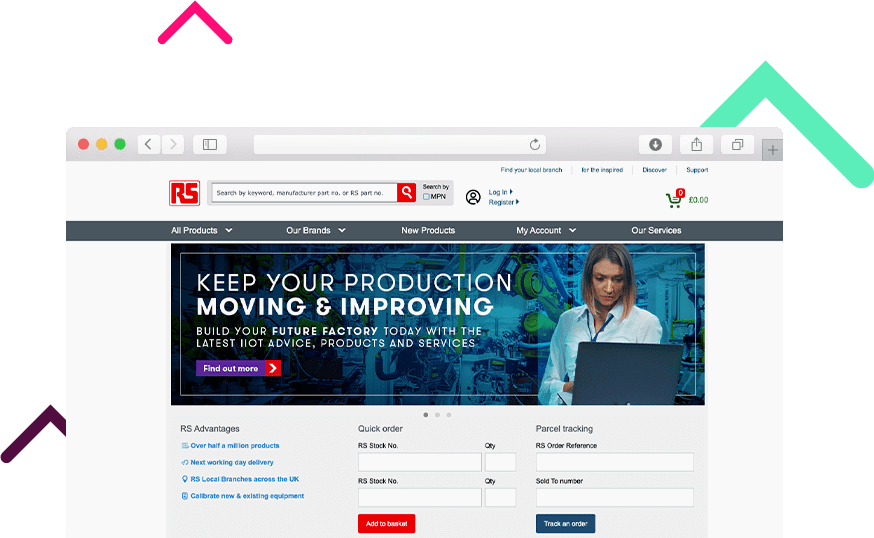This screenshot has width=874, height=538.
Task: Show all tabs overview icon
Action: point(737,144)
